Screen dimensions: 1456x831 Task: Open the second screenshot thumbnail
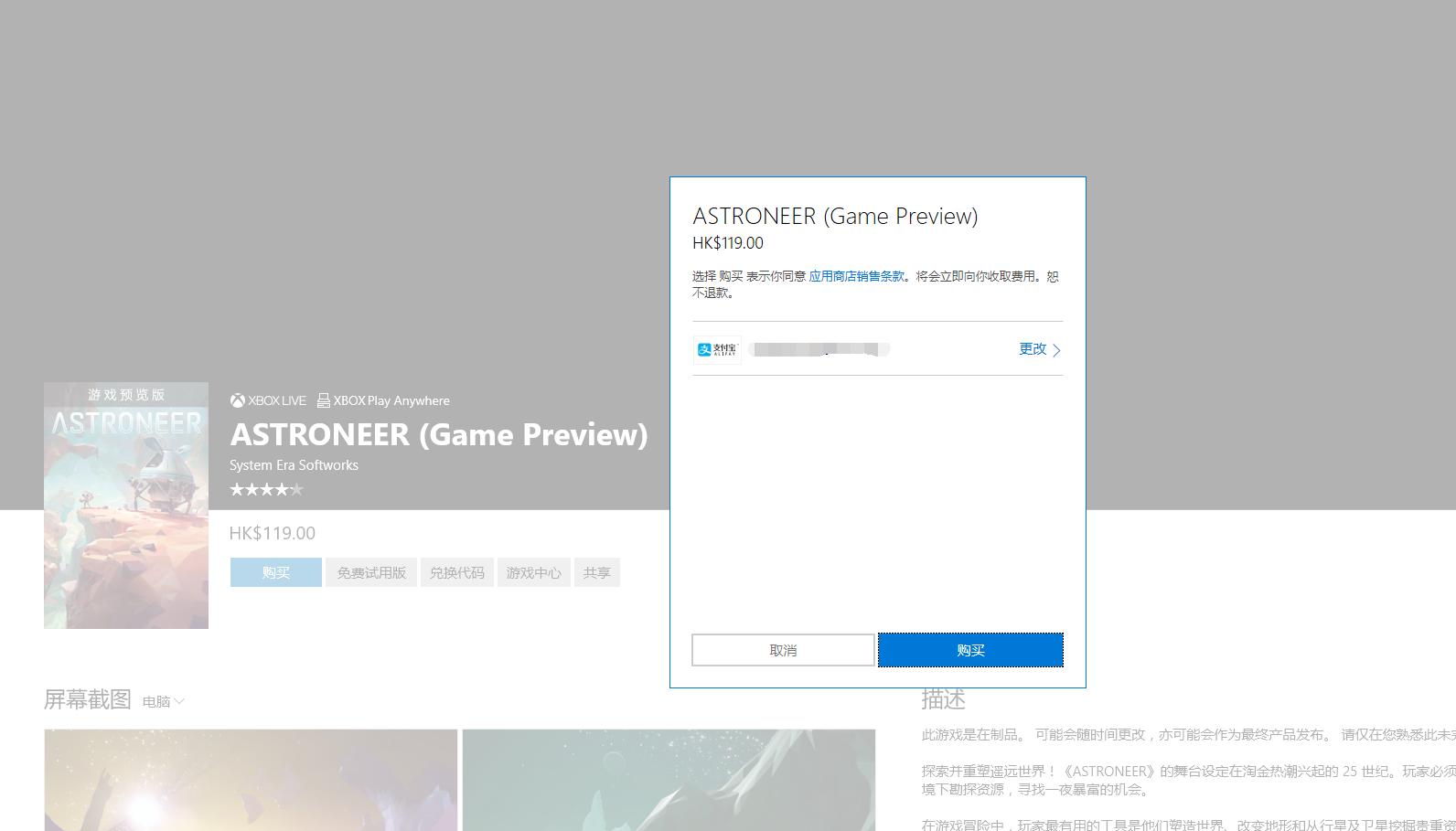pos(669,780)
